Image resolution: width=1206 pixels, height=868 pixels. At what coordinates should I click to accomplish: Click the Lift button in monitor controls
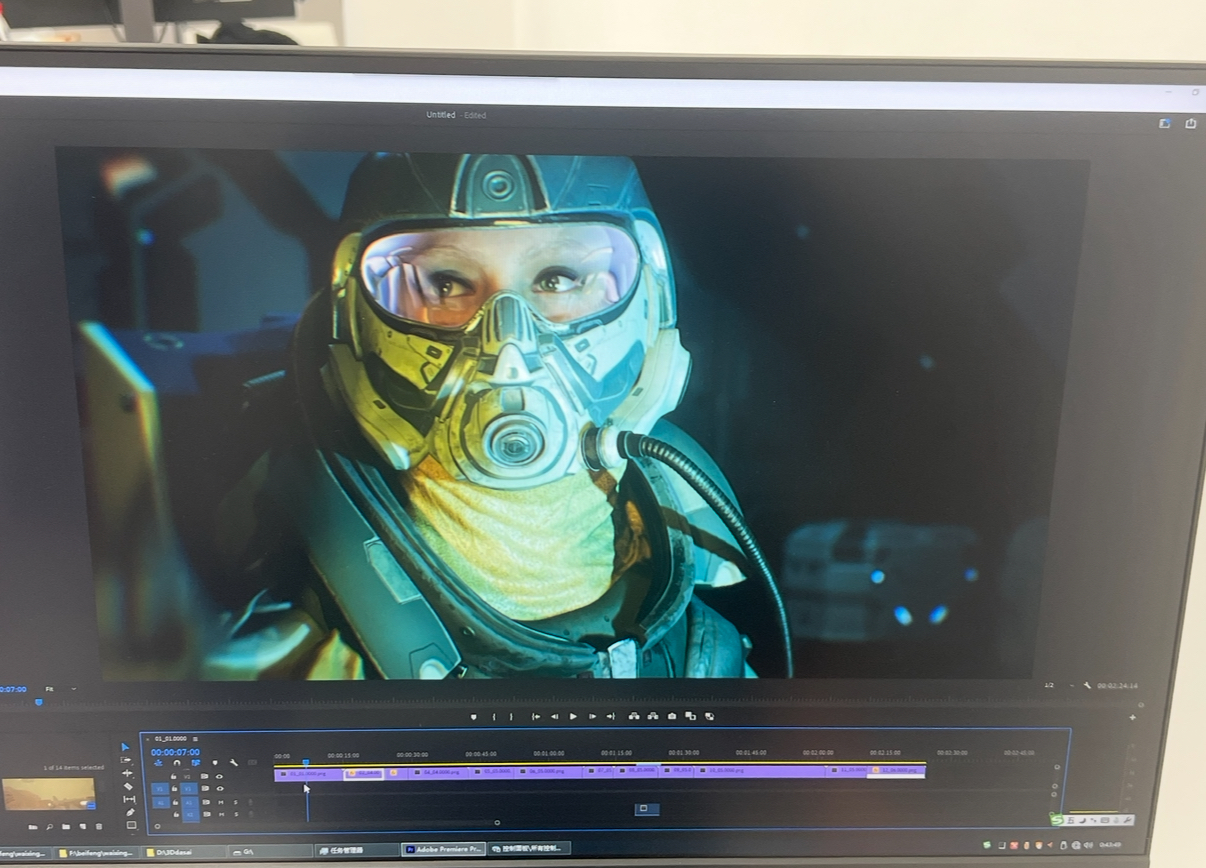coord(634,716)
